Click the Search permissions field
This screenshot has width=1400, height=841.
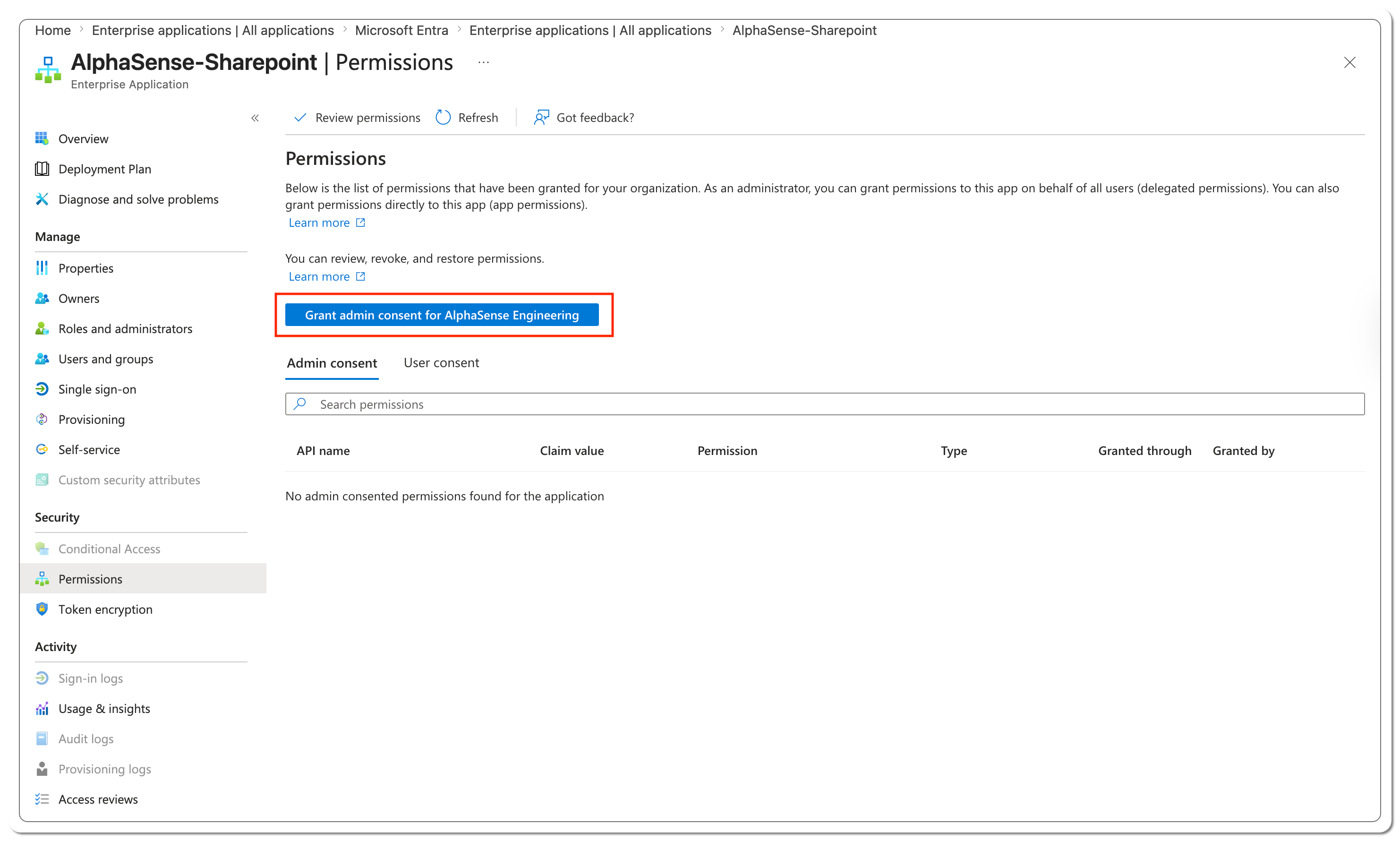tap(824, 404)
